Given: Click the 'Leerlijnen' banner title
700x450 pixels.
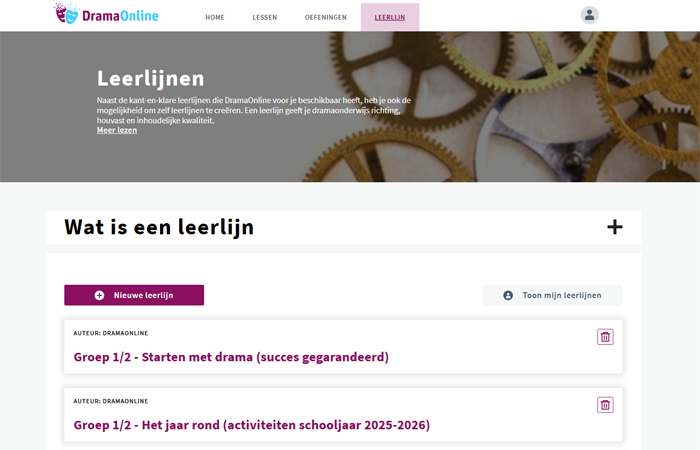Looking at the screenshot, I should click(150, 79).
